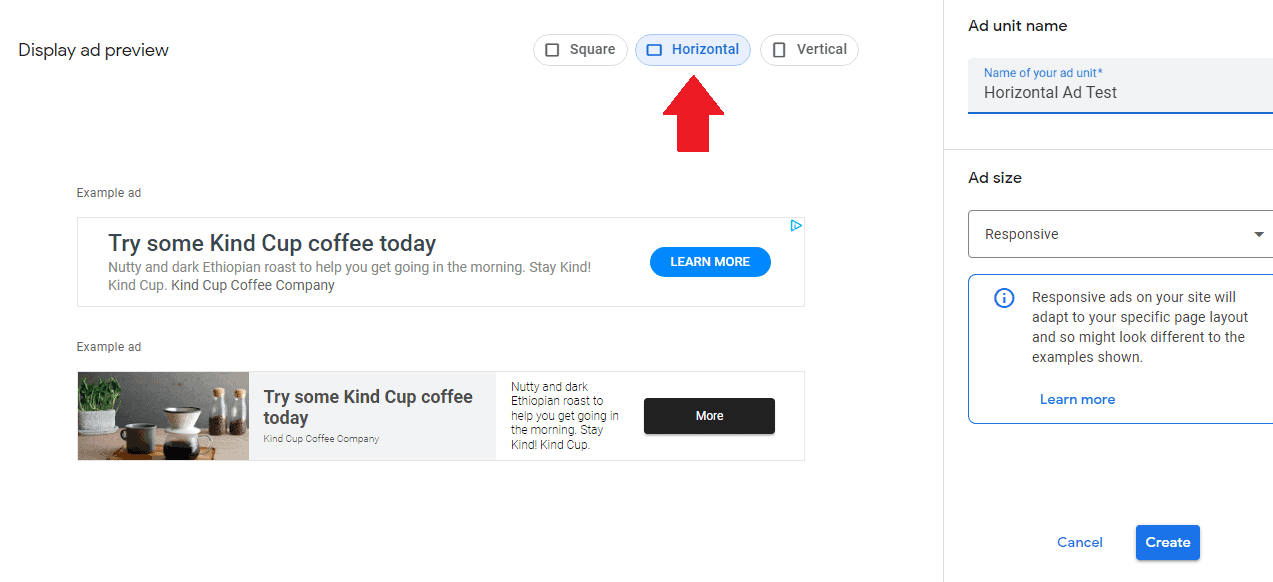Open the Learn more link
Viewport: 1273px width, 582px height.
pyautogui.click(x=1077, y=399)
